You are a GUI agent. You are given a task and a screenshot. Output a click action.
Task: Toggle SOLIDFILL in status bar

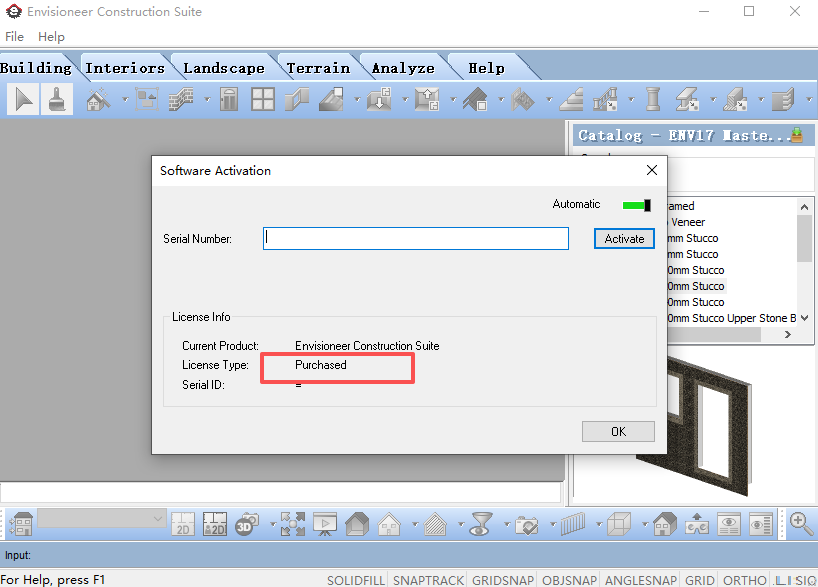pyautogui.click(x=356, y=580)
